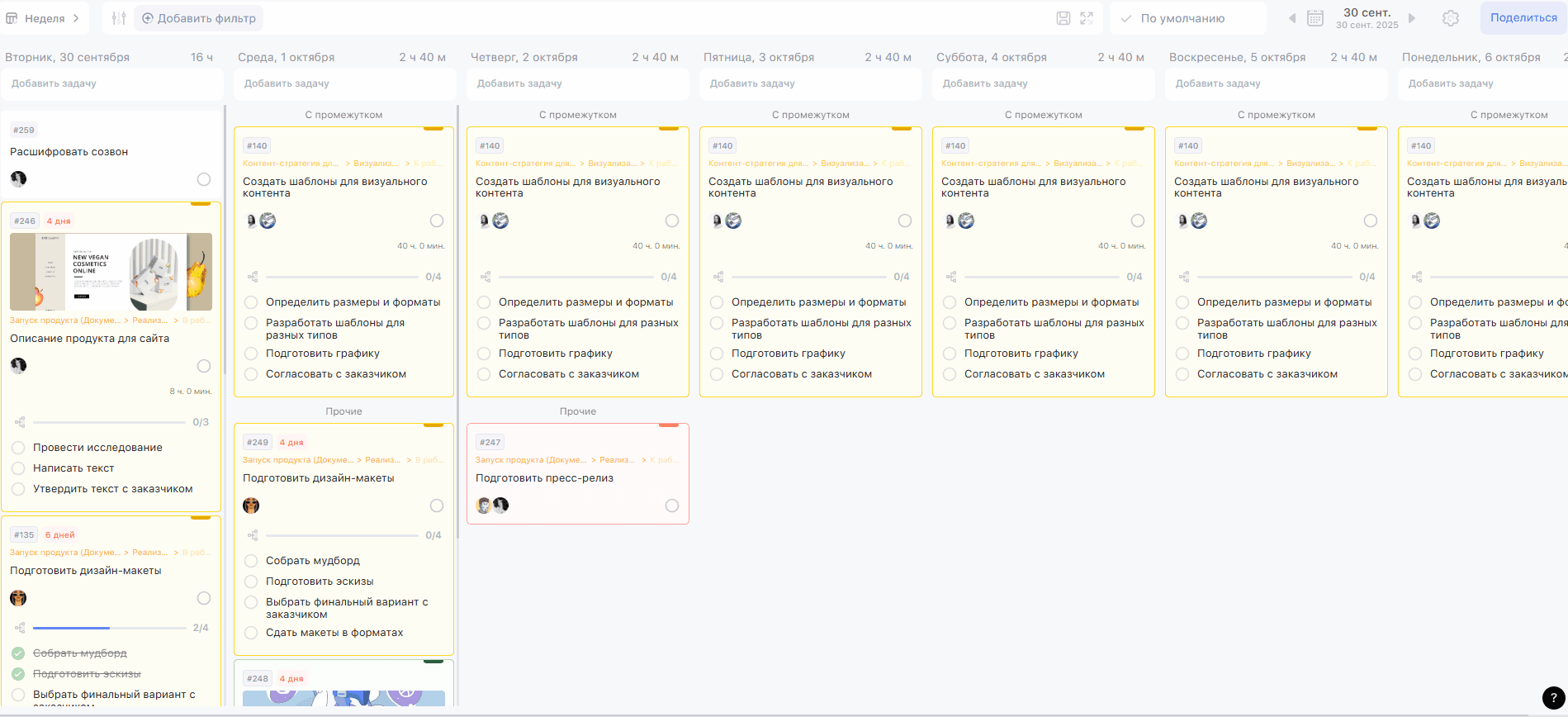The height and width of the screenshot is (717, 1568).
Task: Collapse the 'Прочие' group on Wednesday
Action: [x=343, y=411]
